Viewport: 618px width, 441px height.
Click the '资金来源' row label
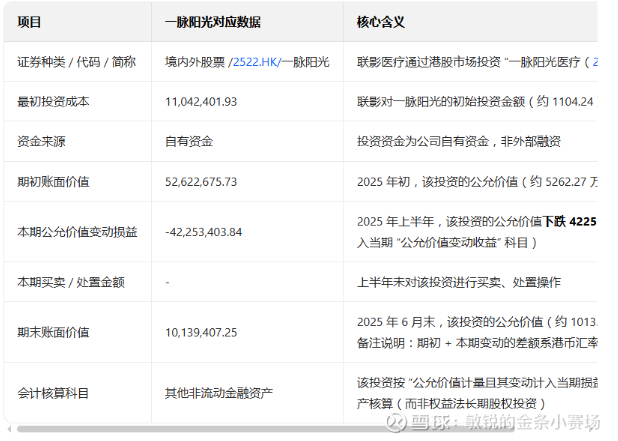(x=41, y=141)
